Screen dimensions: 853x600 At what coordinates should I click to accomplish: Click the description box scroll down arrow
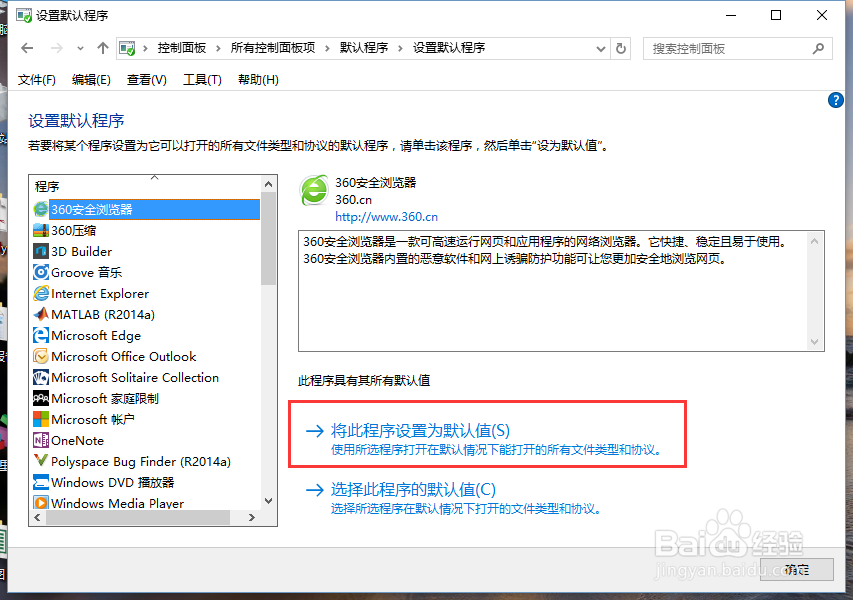[814, 342]
